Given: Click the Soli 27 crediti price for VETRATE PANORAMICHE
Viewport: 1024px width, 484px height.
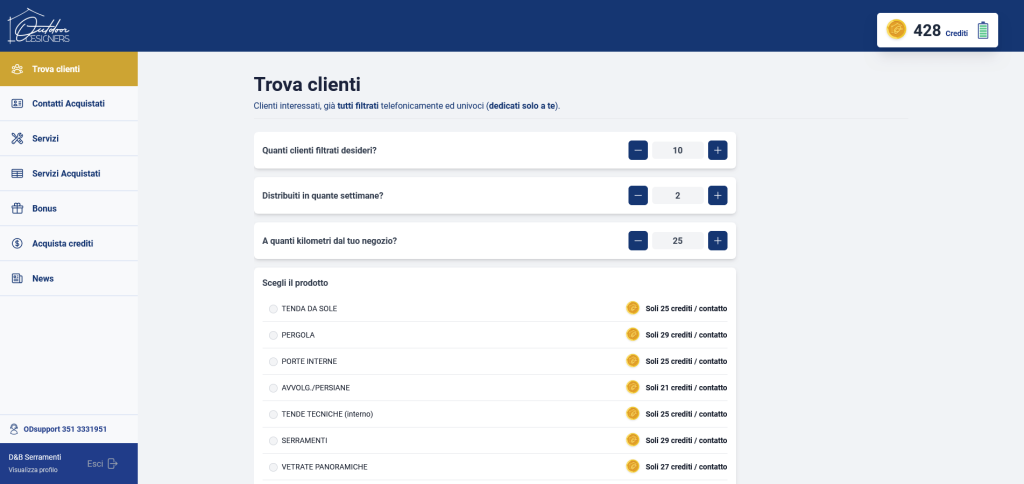Looking at the screenshot, I should 686,466.
